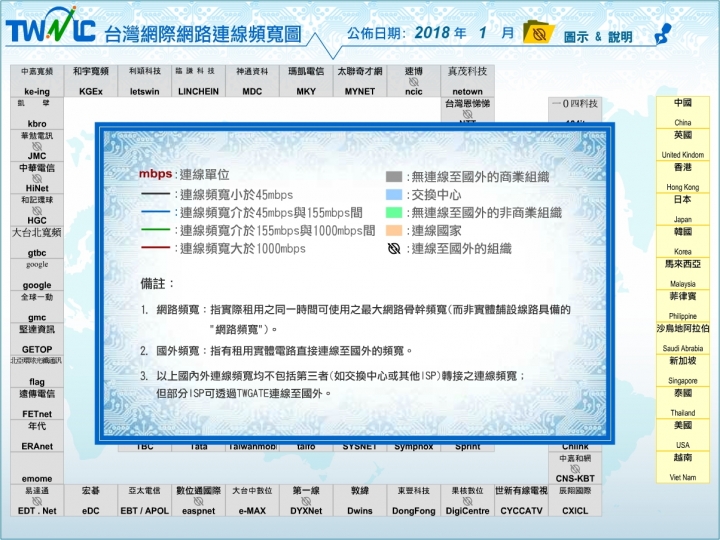720x540 pixels.
Task: Select the CXICL 辰翔國際 cell
Action: pos(575,501)
